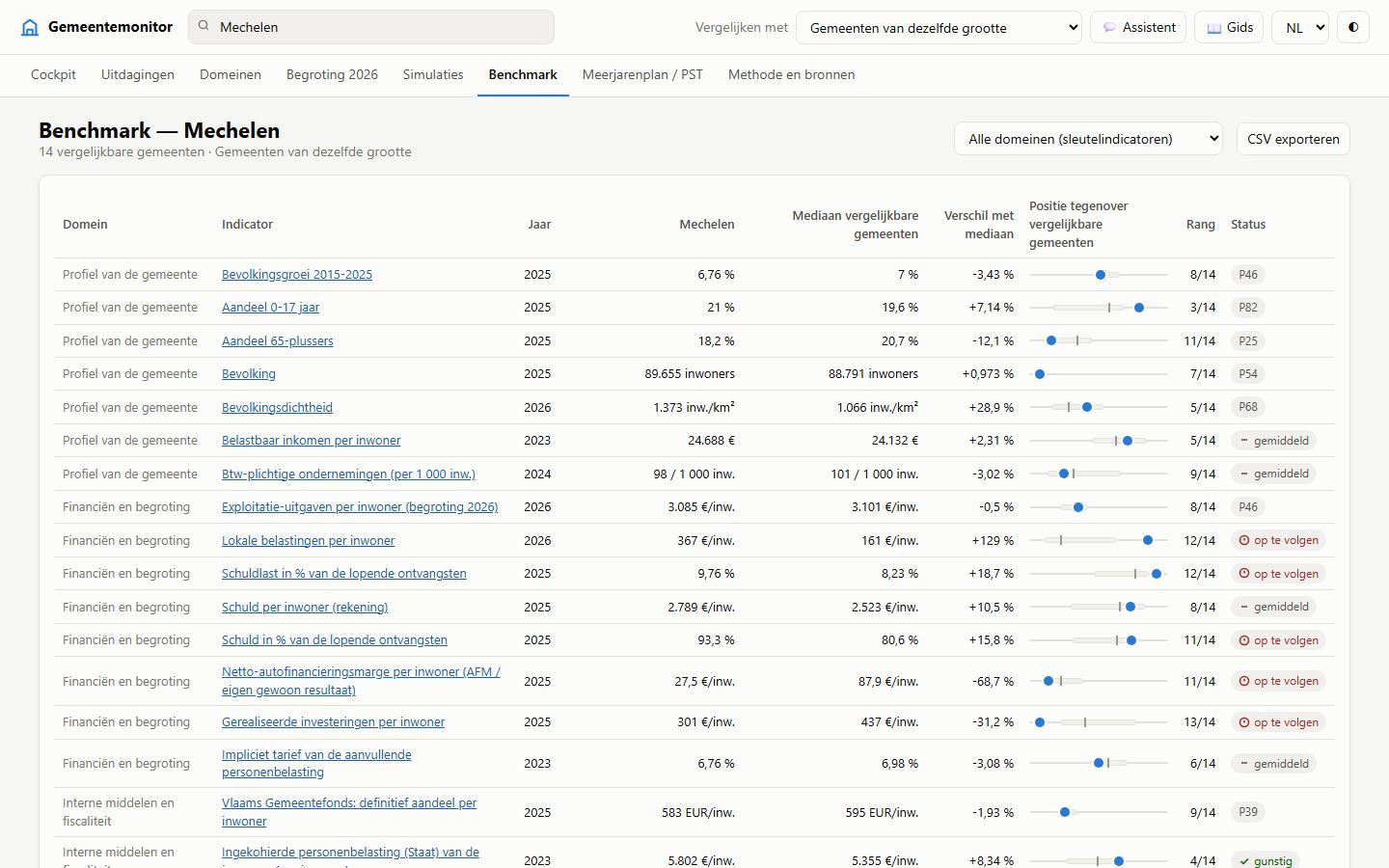Focus the Mechelen search field
The image size is (1389, 868).
[x=371, y=27]
